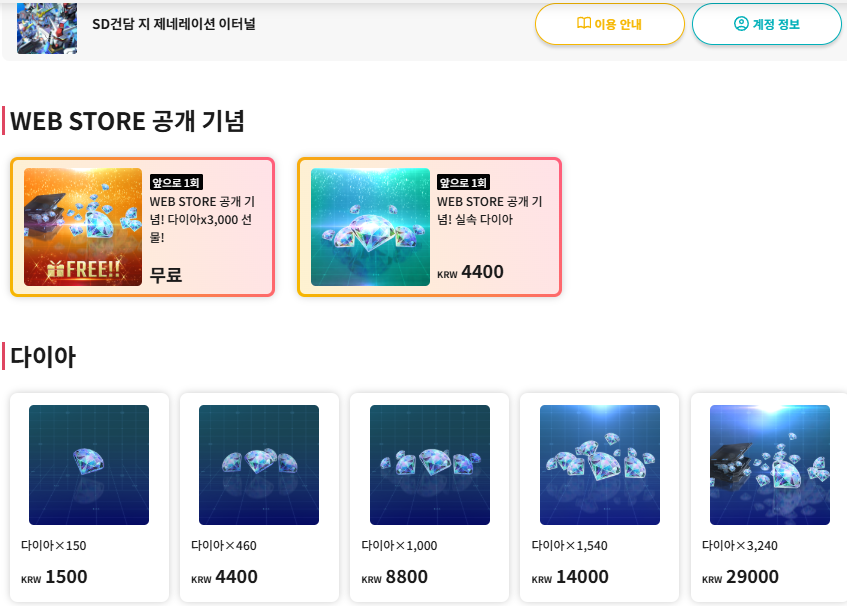Click the KRW 4400 실속 다이아 price
847x606 pixels.
coord(471,272)
